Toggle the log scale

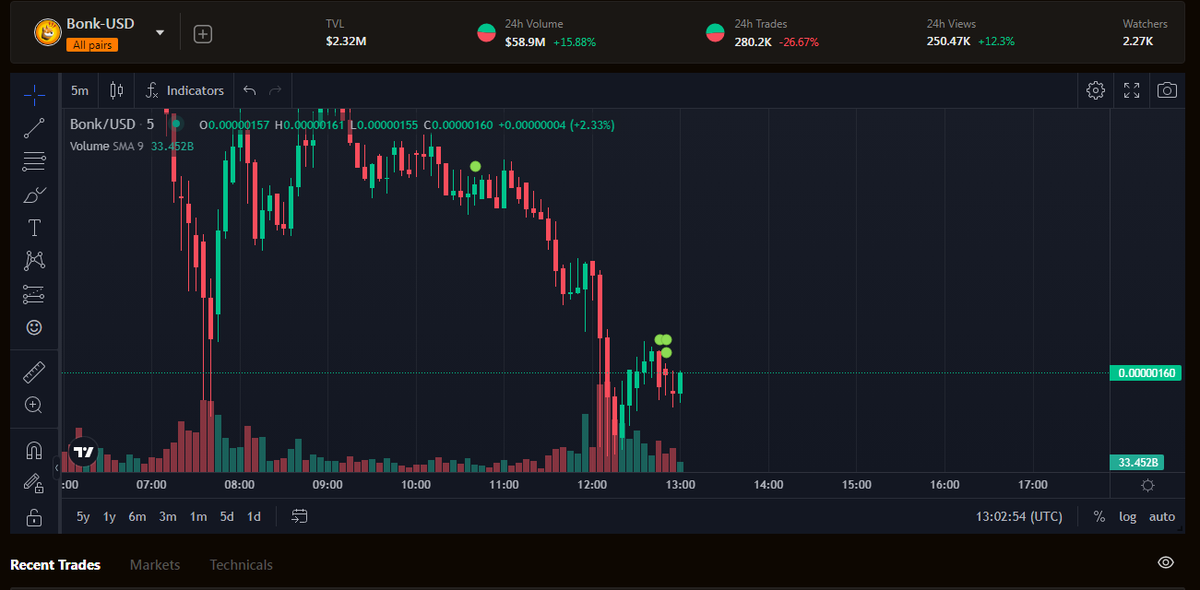1128,517
